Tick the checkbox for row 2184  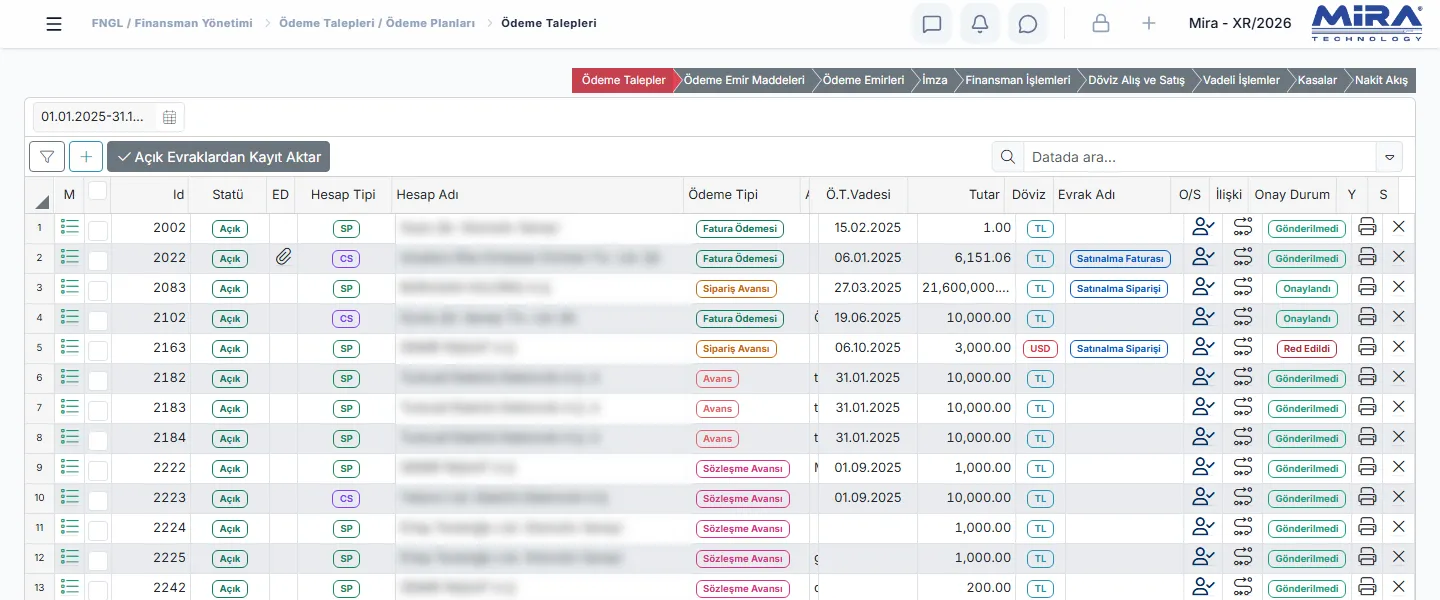click(x=97, y=439)
